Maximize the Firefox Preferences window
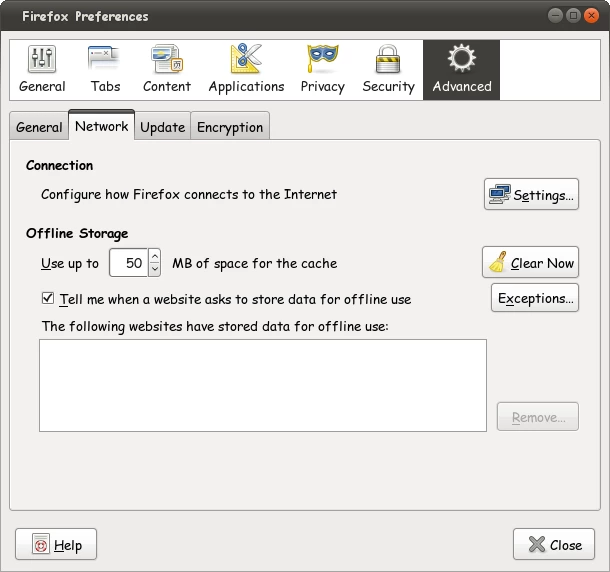This screenshot has height=572, width=610. pos(573,16)
